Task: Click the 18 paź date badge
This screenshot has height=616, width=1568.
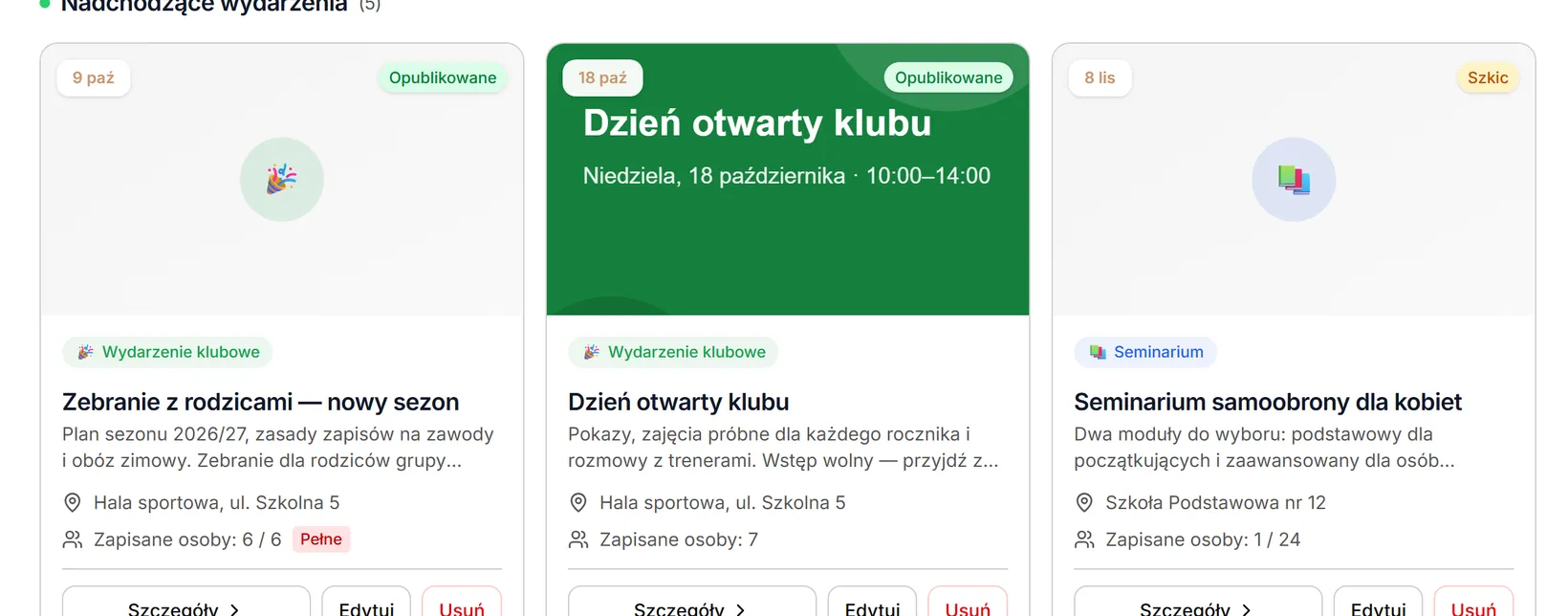Action: (602, 77)
